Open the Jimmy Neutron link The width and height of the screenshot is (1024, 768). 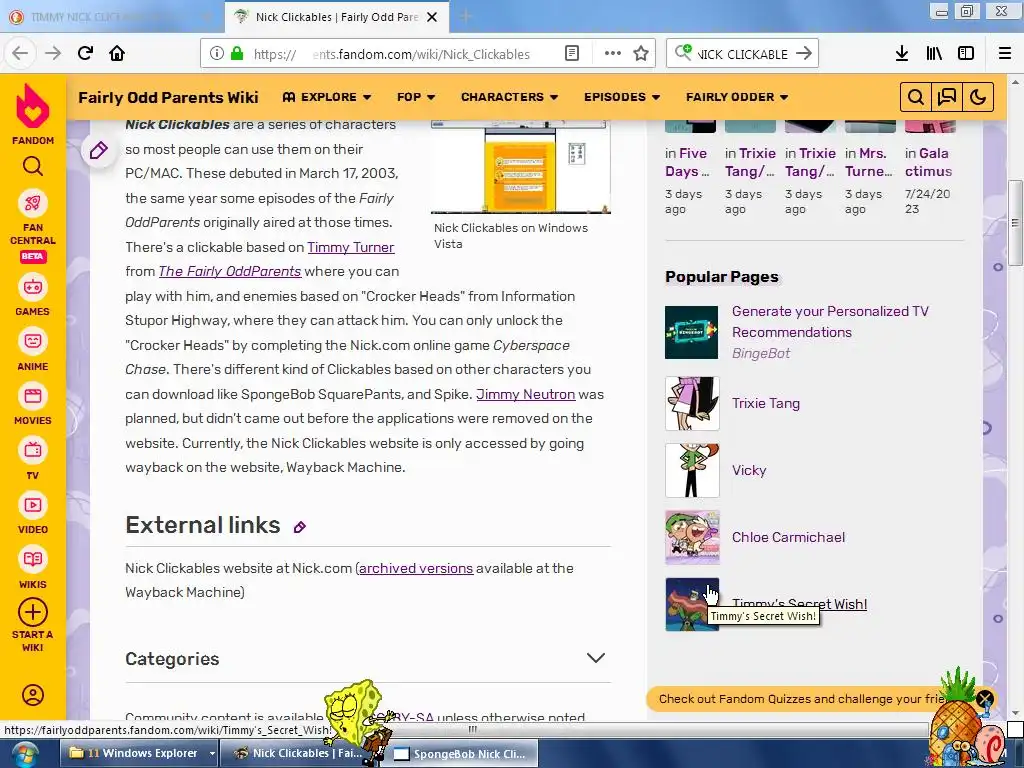[x=526, y=394]
